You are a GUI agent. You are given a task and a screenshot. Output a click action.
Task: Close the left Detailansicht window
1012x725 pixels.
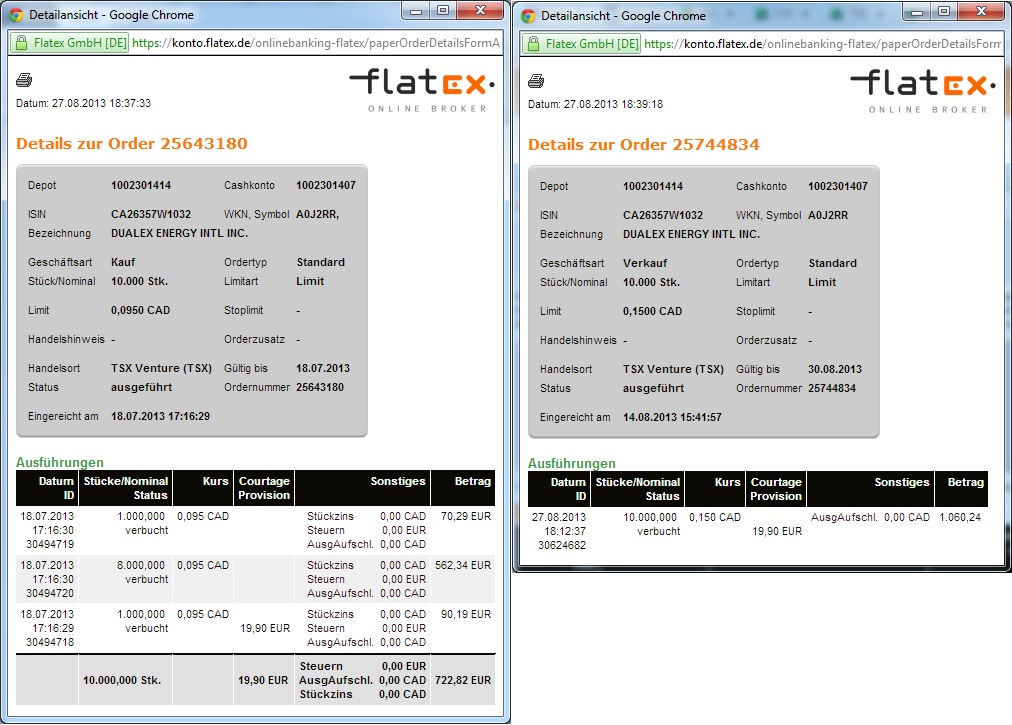pyautogui.click(x=480, y=11)
